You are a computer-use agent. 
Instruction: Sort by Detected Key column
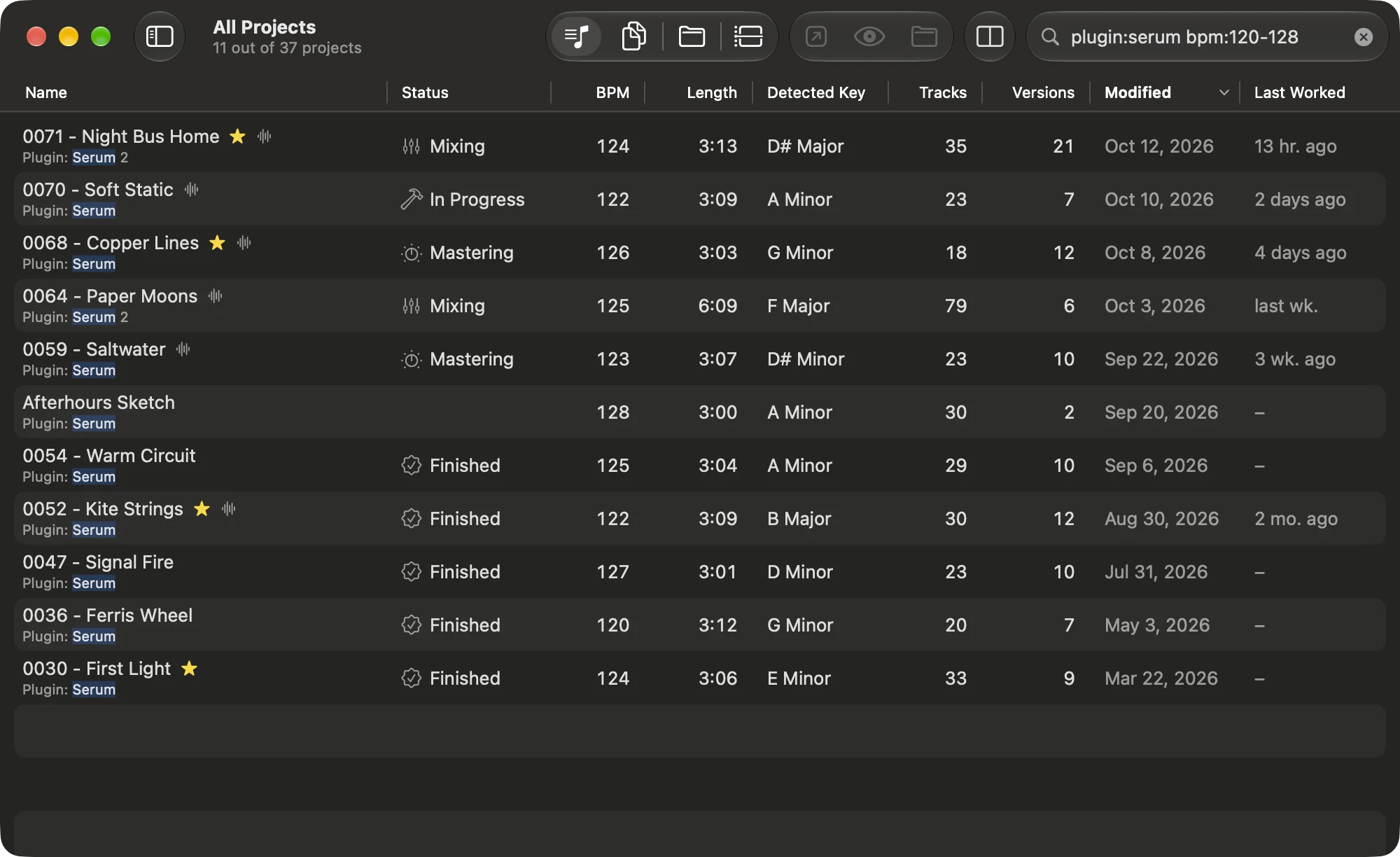click(816, 92)
